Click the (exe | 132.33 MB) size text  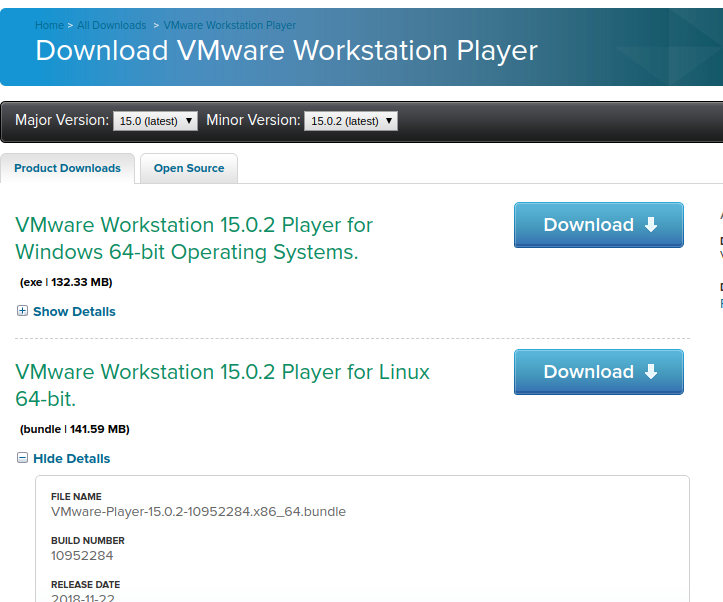click(66, 282)
